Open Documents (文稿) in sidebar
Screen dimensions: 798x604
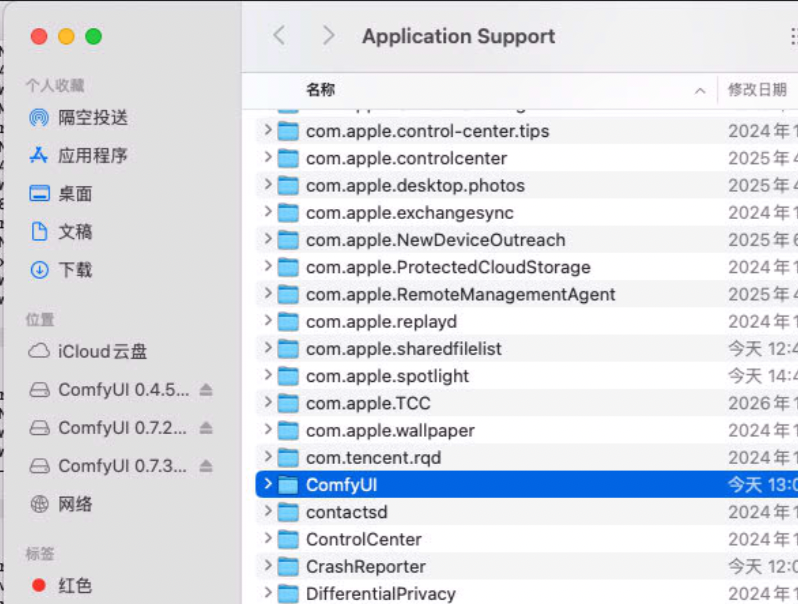(75, 231)
